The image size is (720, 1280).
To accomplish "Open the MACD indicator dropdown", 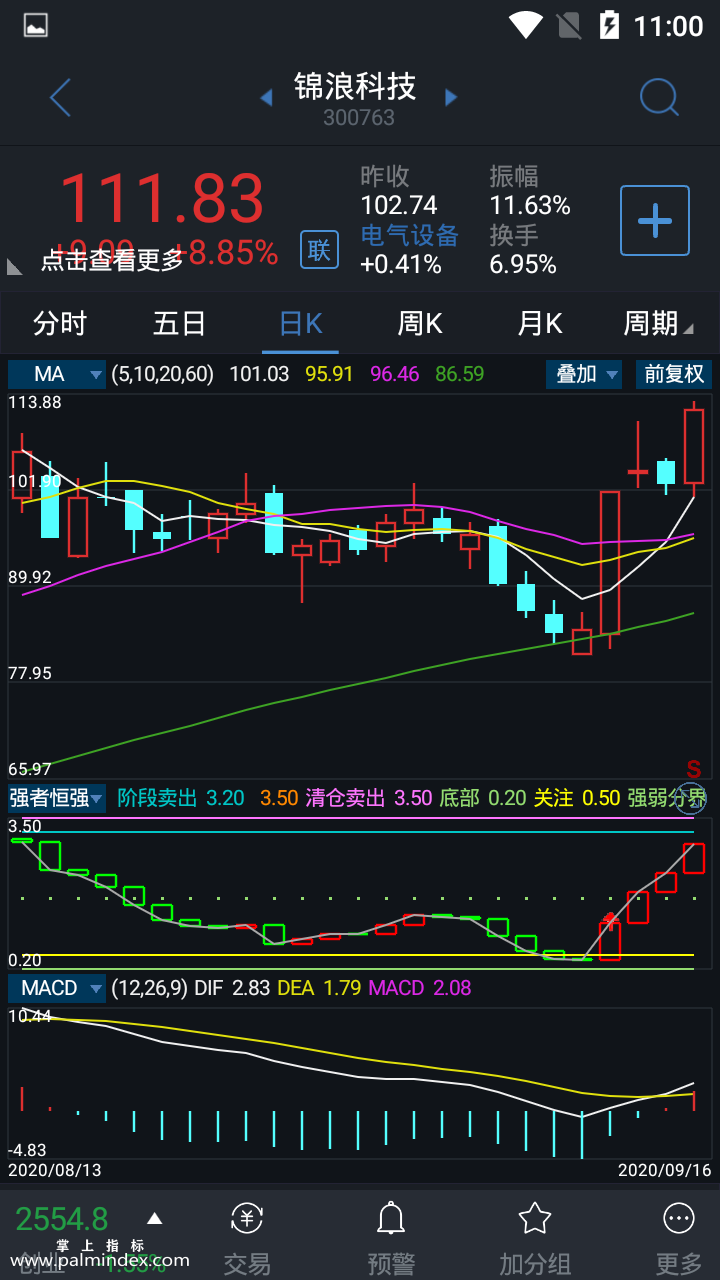I will pyautogui.click(x=57, y=988).
